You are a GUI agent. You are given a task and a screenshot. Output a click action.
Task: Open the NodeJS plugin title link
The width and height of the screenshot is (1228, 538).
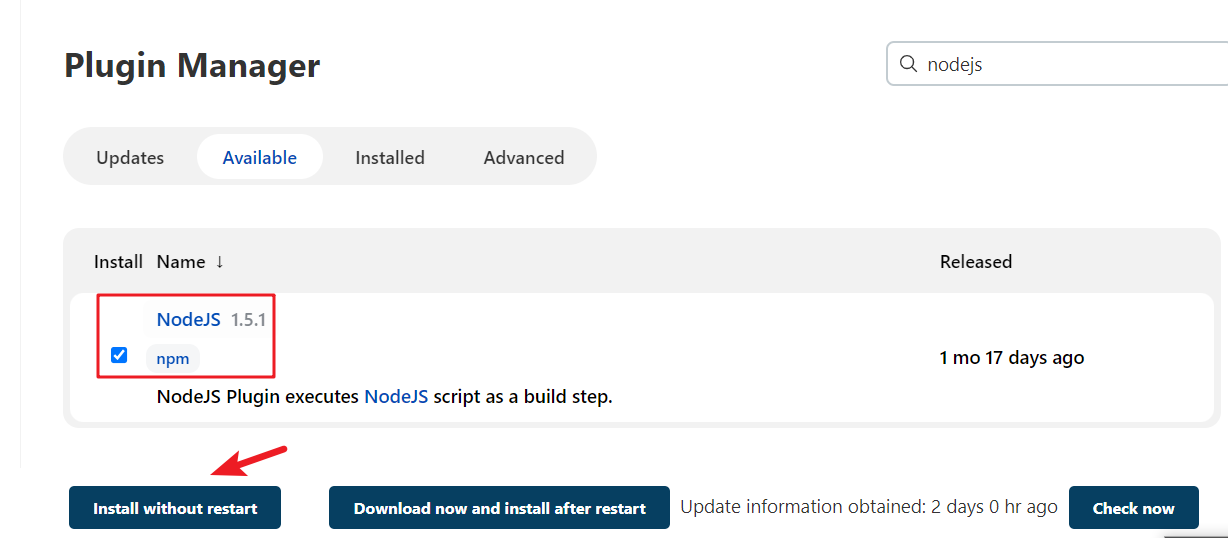click(x=188, y=320)
